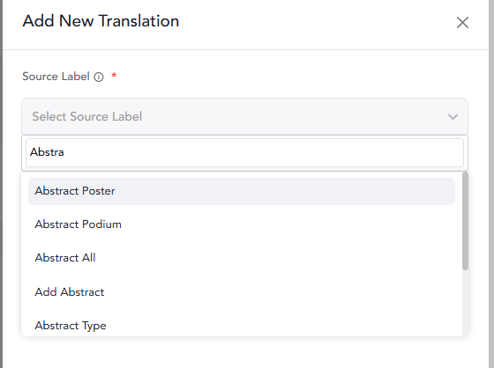This screenshot has width=494, height=368.
Task: Place cursor after "Abstra" text
Action: 65,152
